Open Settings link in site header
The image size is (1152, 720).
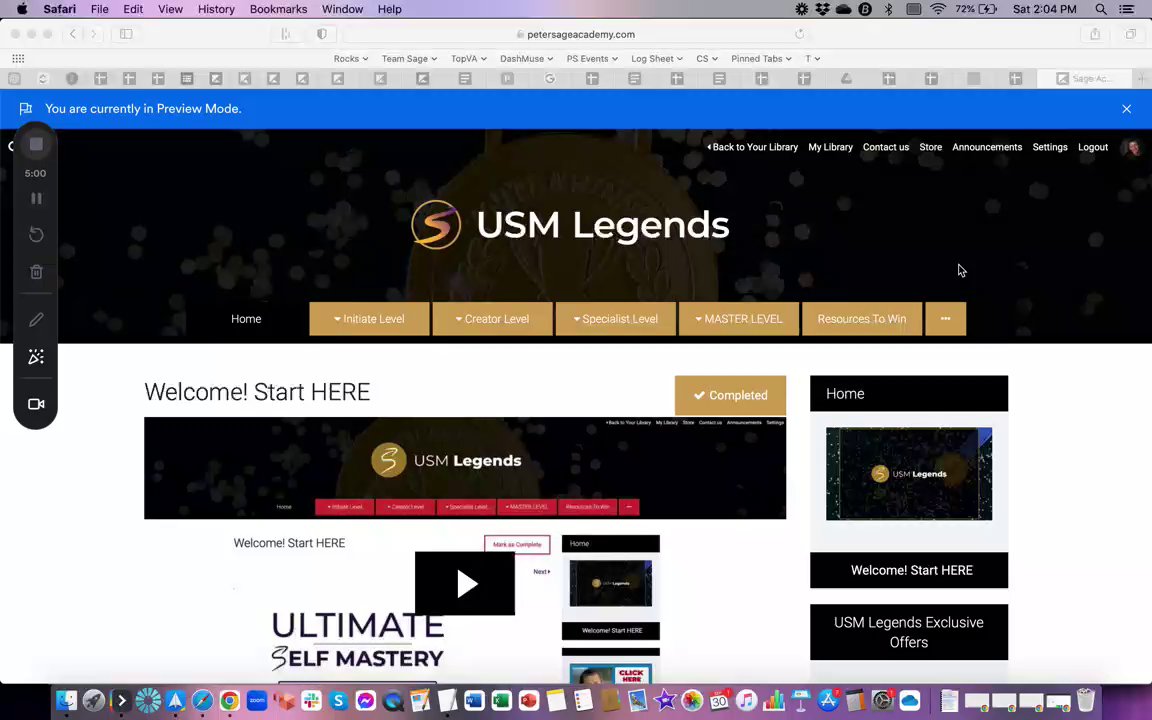pos(1050,147)
